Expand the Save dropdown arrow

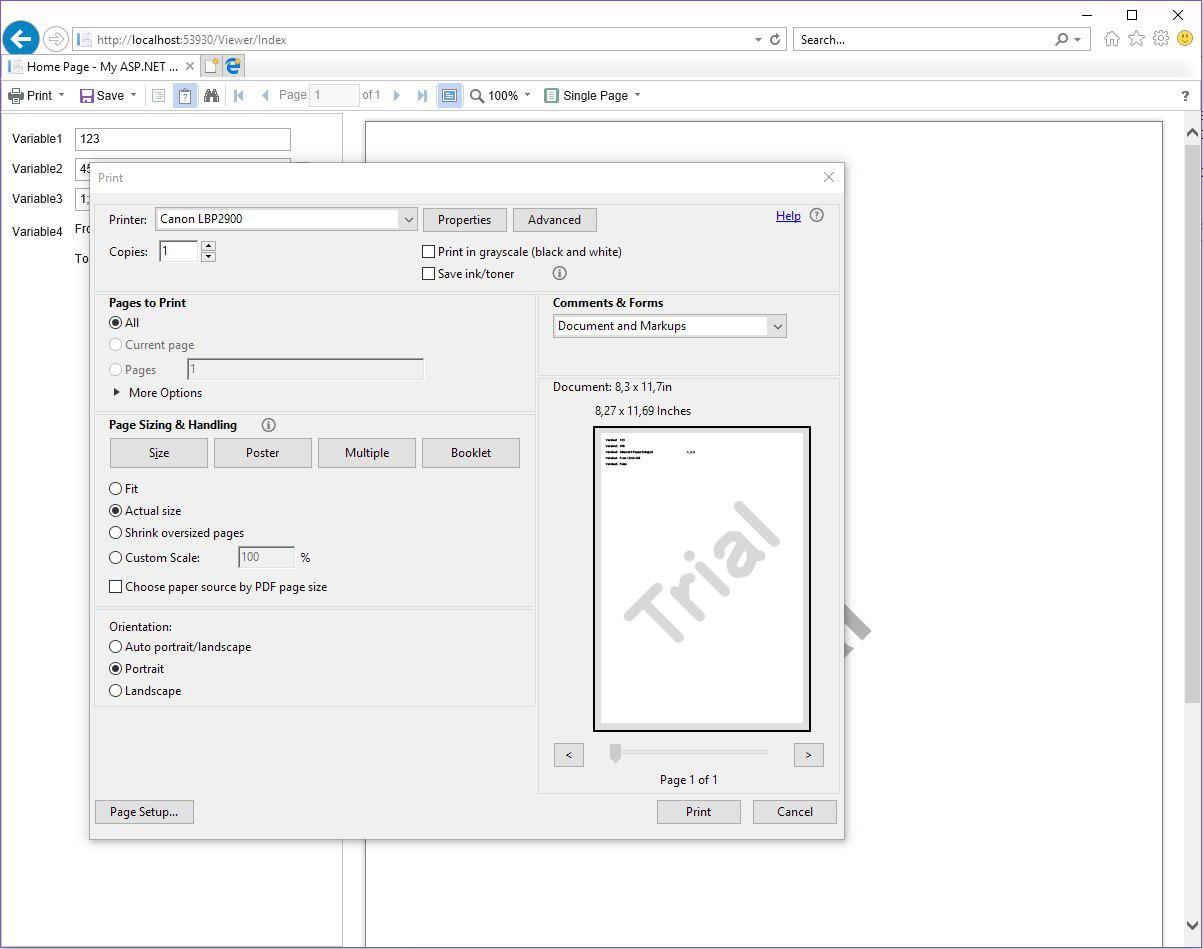[133, 96]
